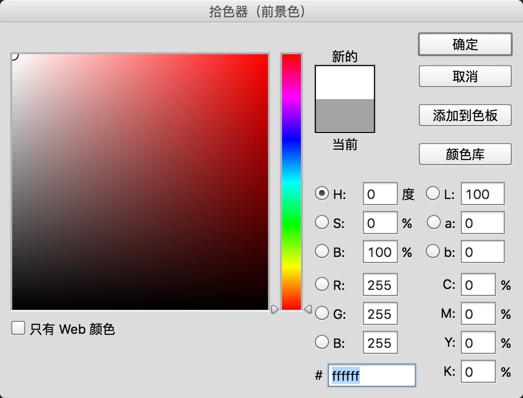Click the hex color code field
523x398 pixels.
pos(372,376)
